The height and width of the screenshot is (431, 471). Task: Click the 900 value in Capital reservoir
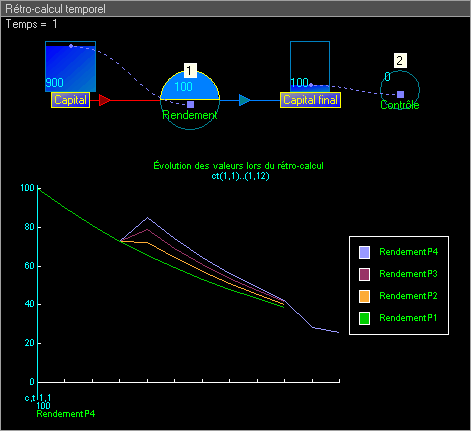coord(54,83)
